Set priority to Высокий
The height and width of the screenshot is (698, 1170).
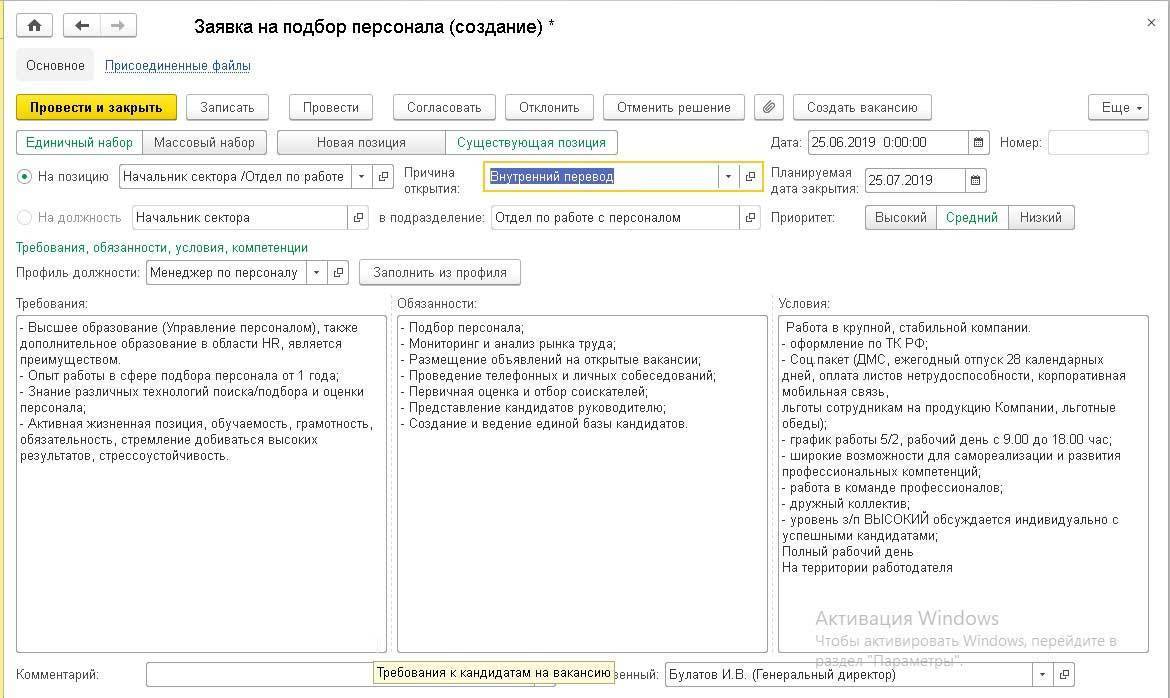(x=900, y=217)
